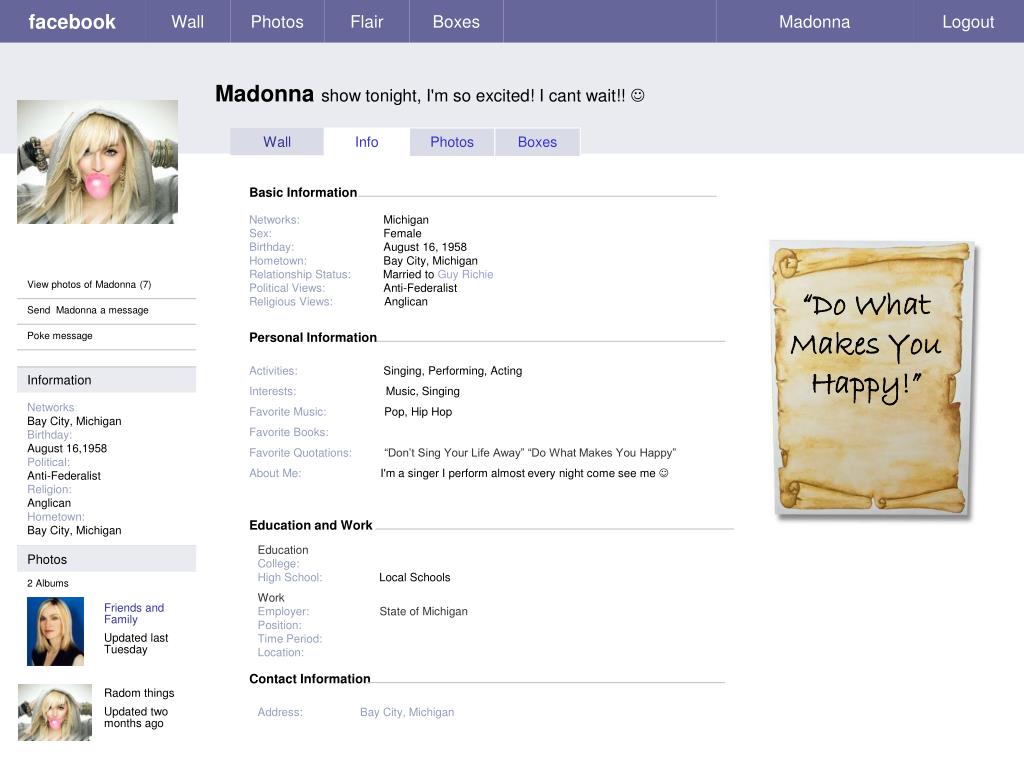Log out using the Logout link
The width and height of the screenshot is (1024, 768).
(x=968, y=22)
